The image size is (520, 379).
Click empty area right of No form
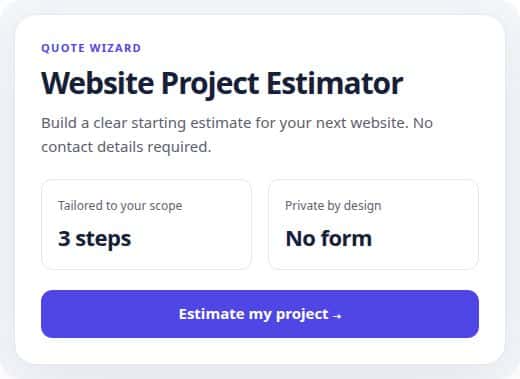coord(425,239)
